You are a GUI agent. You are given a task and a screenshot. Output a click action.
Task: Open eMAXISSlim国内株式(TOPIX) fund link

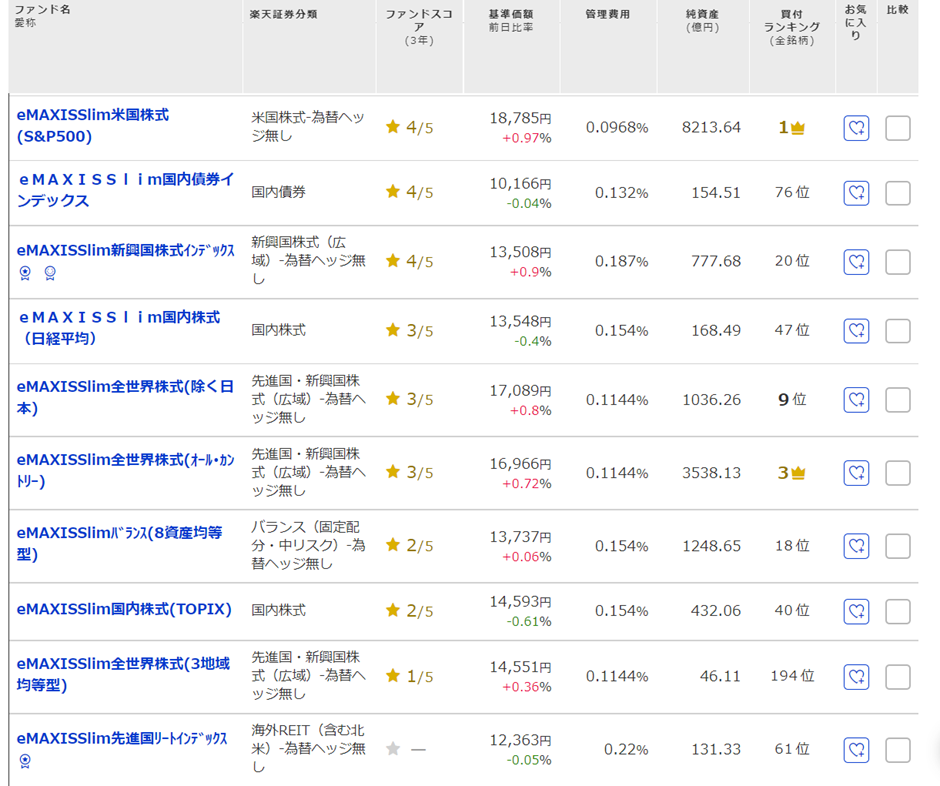point(124,610)
